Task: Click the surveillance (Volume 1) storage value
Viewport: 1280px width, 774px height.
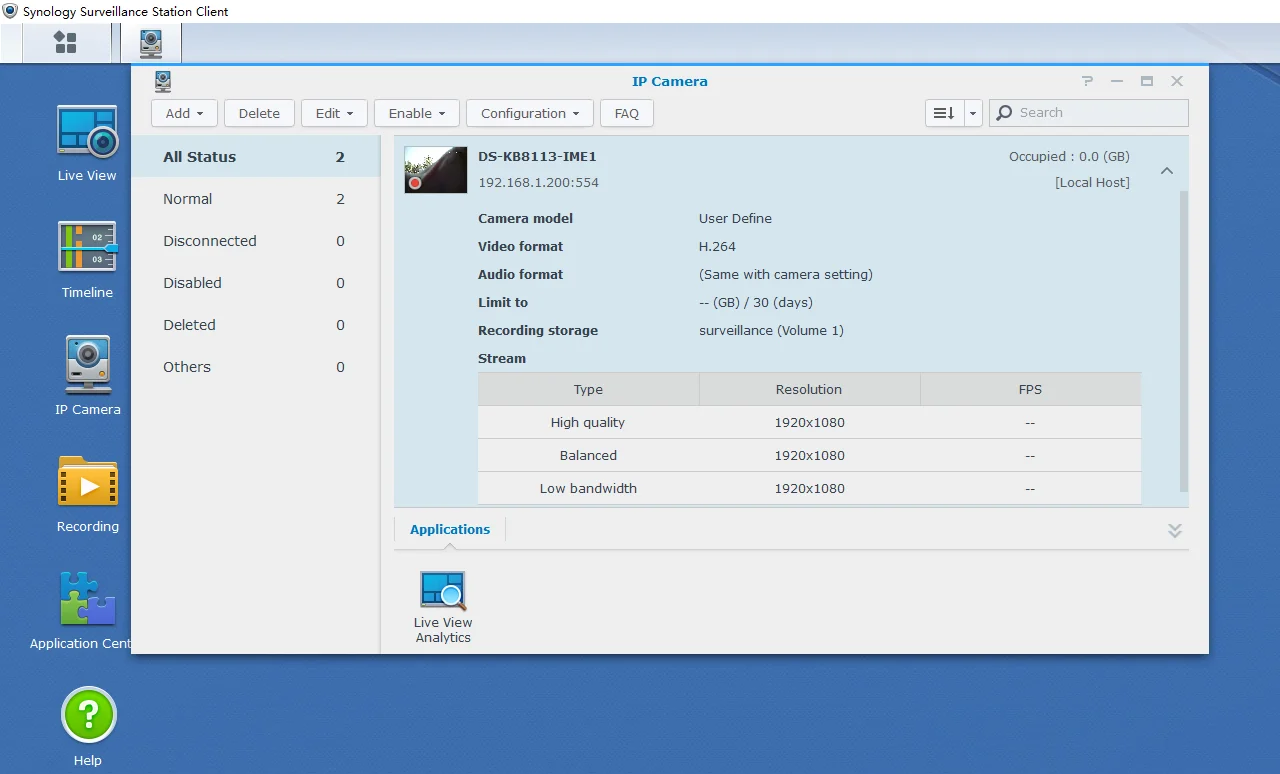Action: [771, 331]
